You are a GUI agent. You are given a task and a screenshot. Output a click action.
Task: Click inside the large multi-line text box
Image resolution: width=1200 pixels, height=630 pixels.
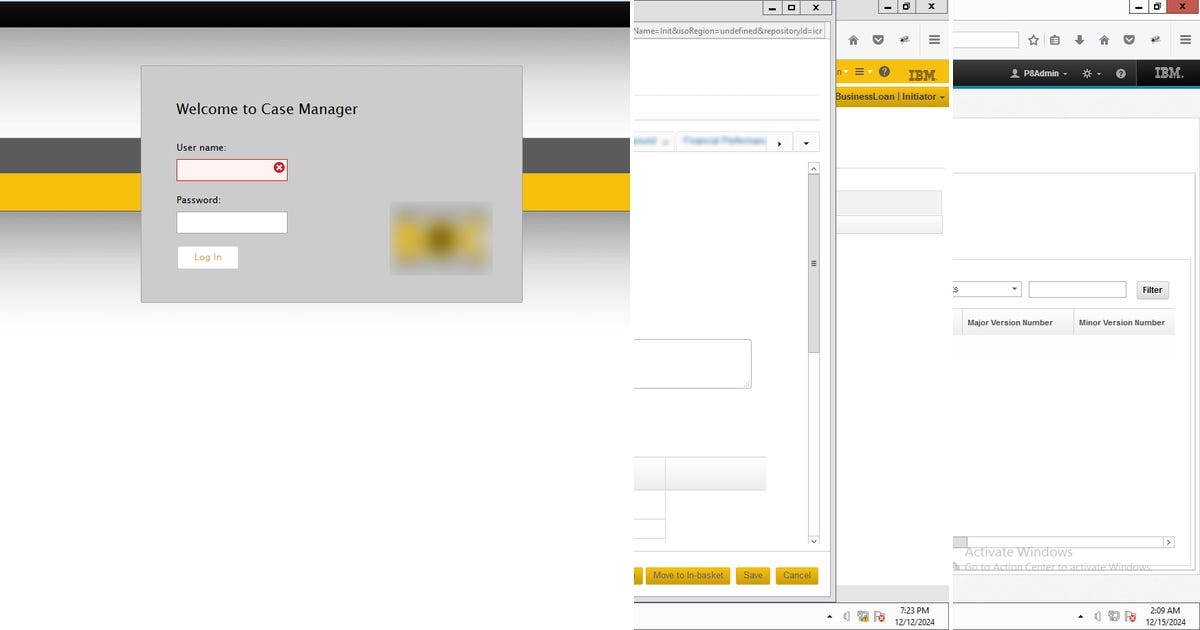[692, 363]
